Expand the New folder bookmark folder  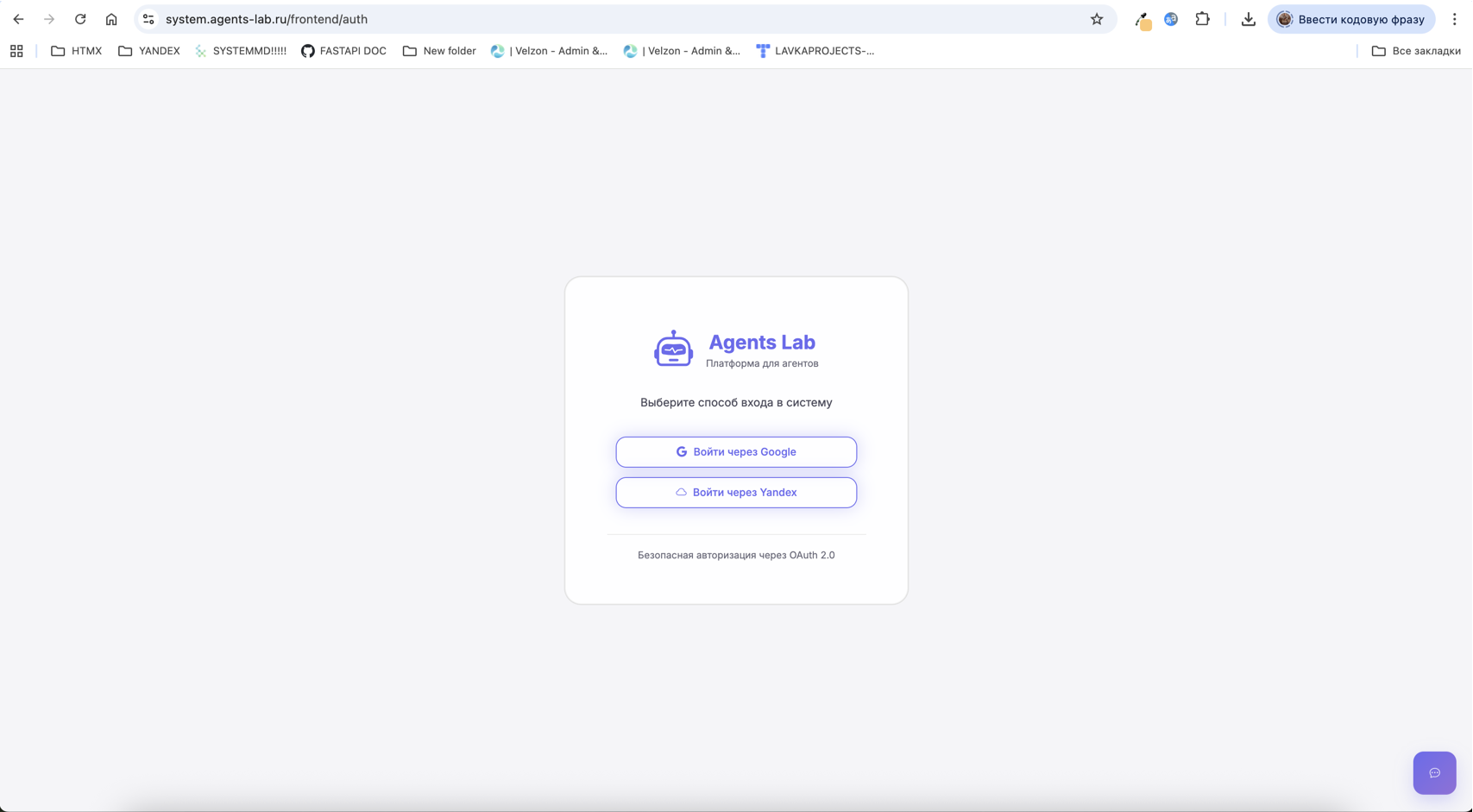coord(439,51)
